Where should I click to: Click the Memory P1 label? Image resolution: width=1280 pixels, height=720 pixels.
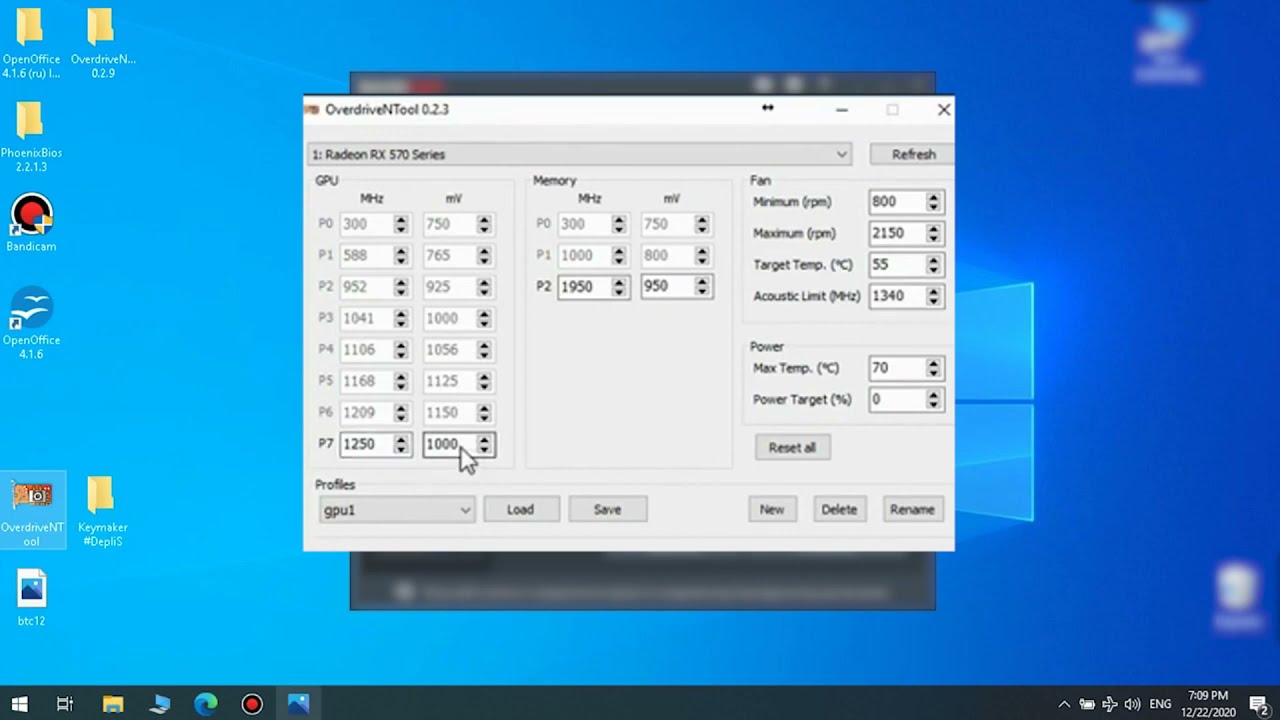(x=543, y=255)
